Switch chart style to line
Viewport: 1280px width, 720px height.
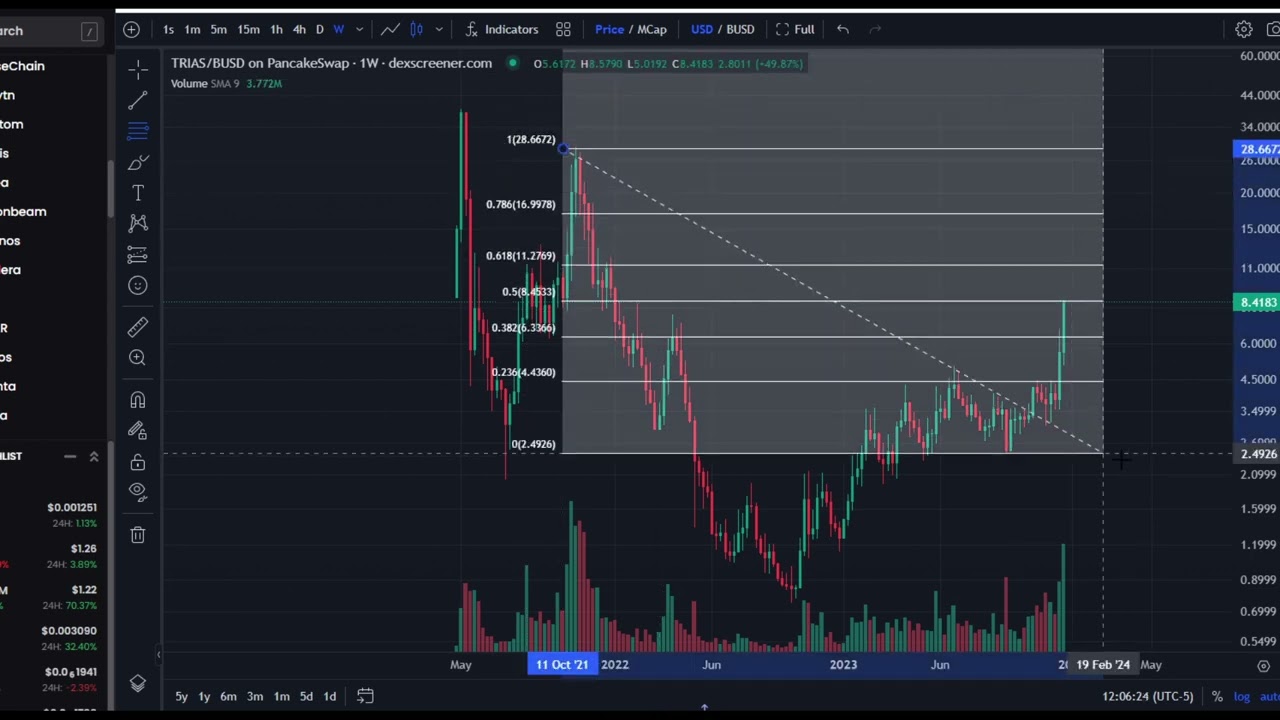(390, 29)
